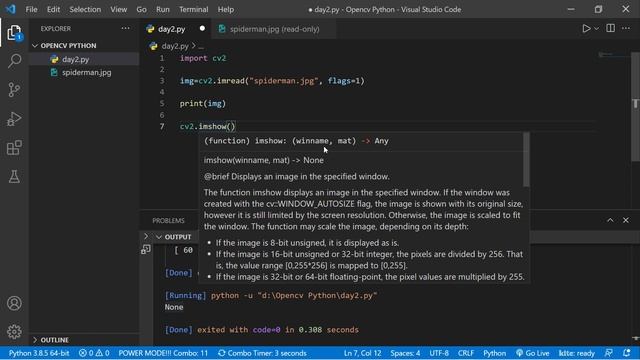The width and height of the screenshot is (640, 360).
Task: Go to line via Ln 7, Col 12
Action: [362, 353]
